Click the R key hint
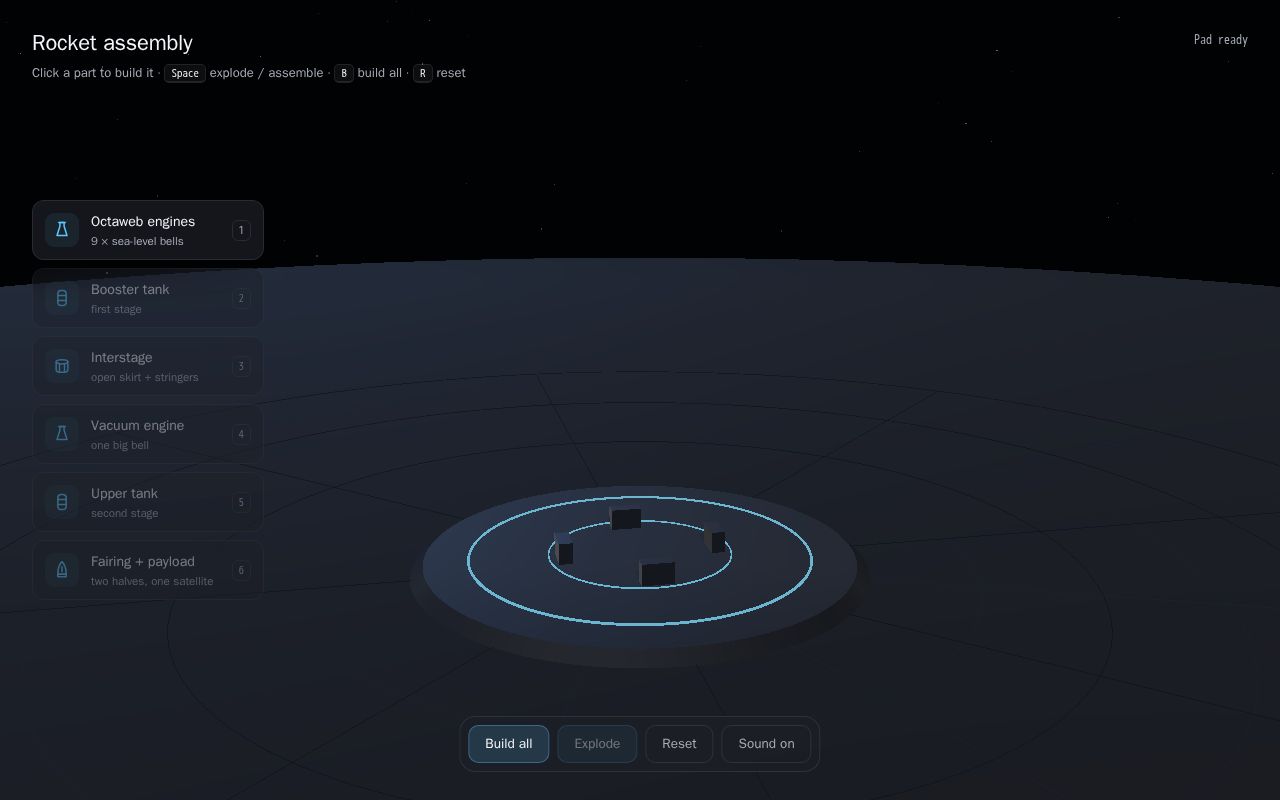The image size is (1280, 800). [423, 73]
